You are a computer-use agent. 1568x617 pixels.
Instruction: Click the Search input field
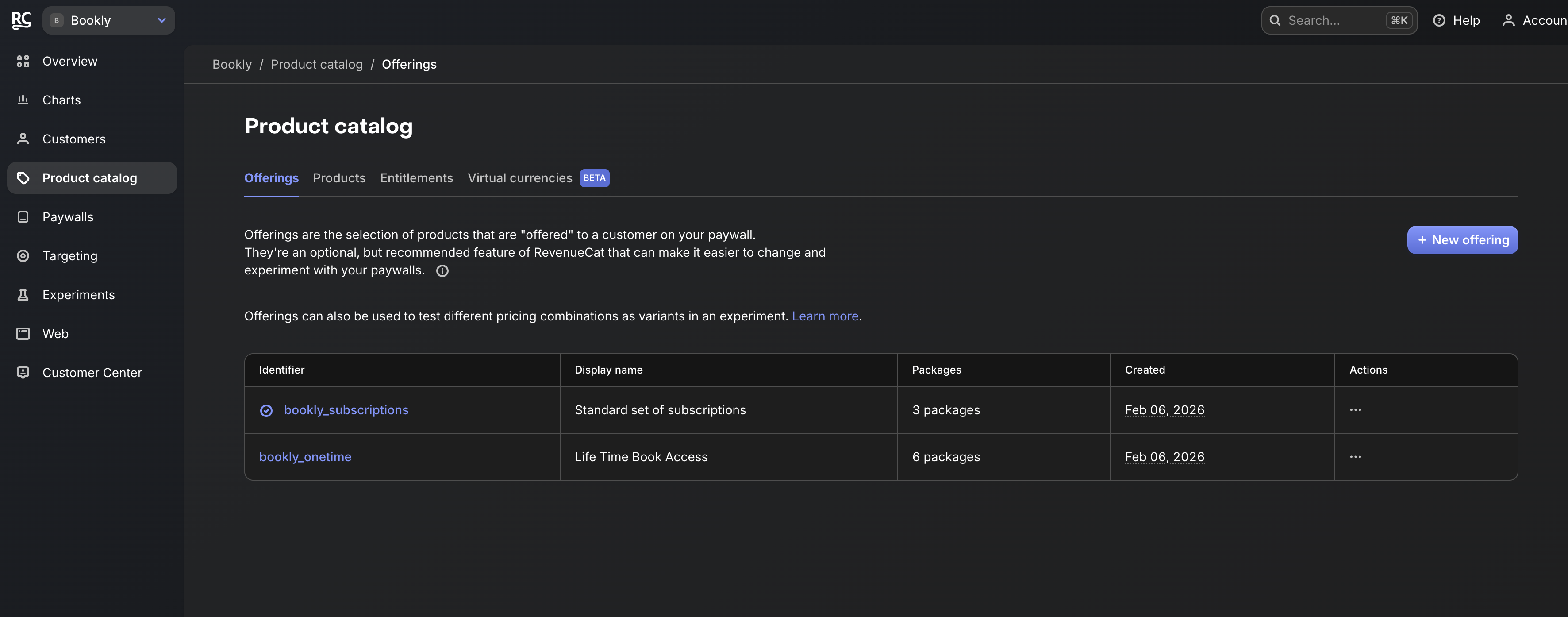pos(1339,21)
